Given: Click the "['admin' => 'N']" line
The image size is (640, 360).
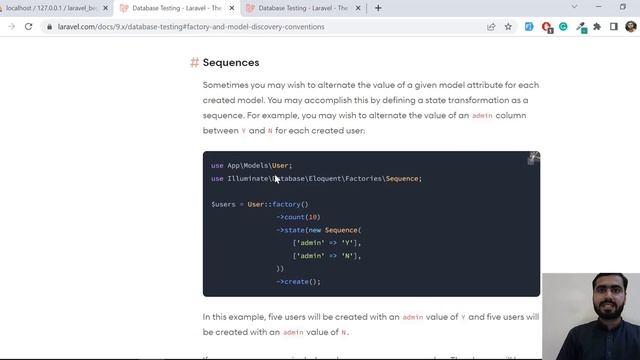Looking at the screenshot, I should pos(327,256).
